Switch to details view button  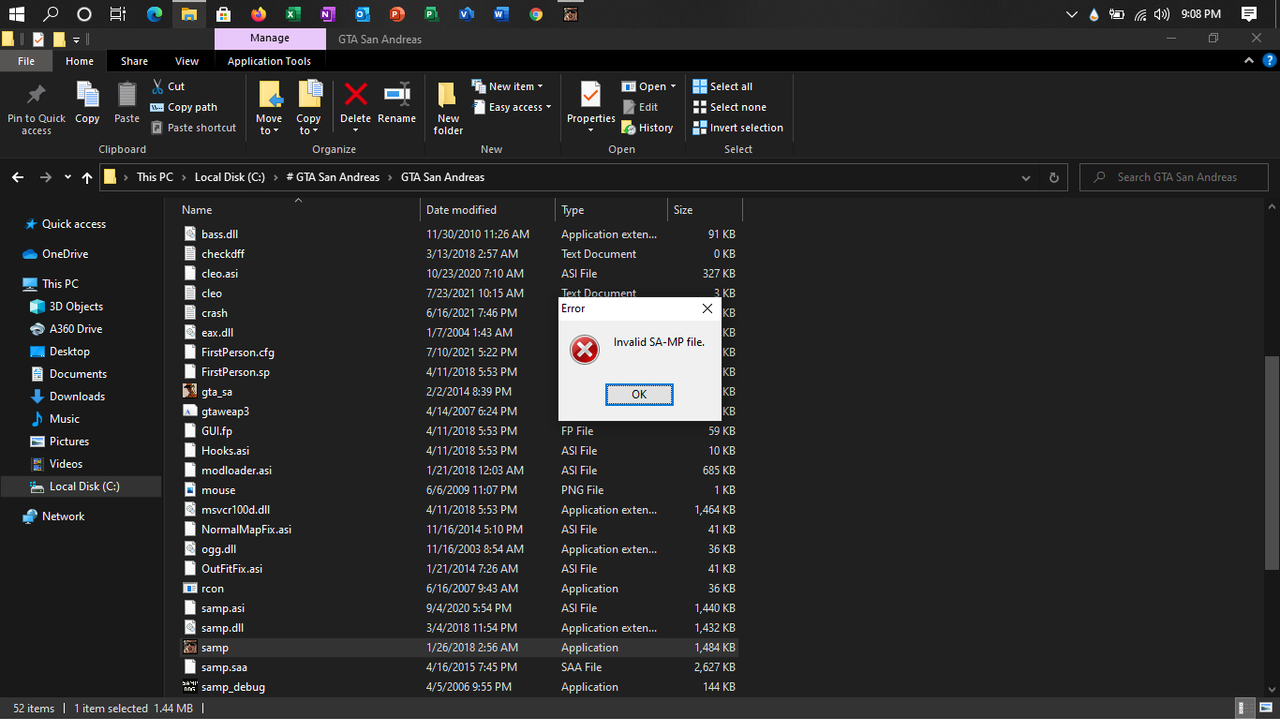click(1244, 708)
